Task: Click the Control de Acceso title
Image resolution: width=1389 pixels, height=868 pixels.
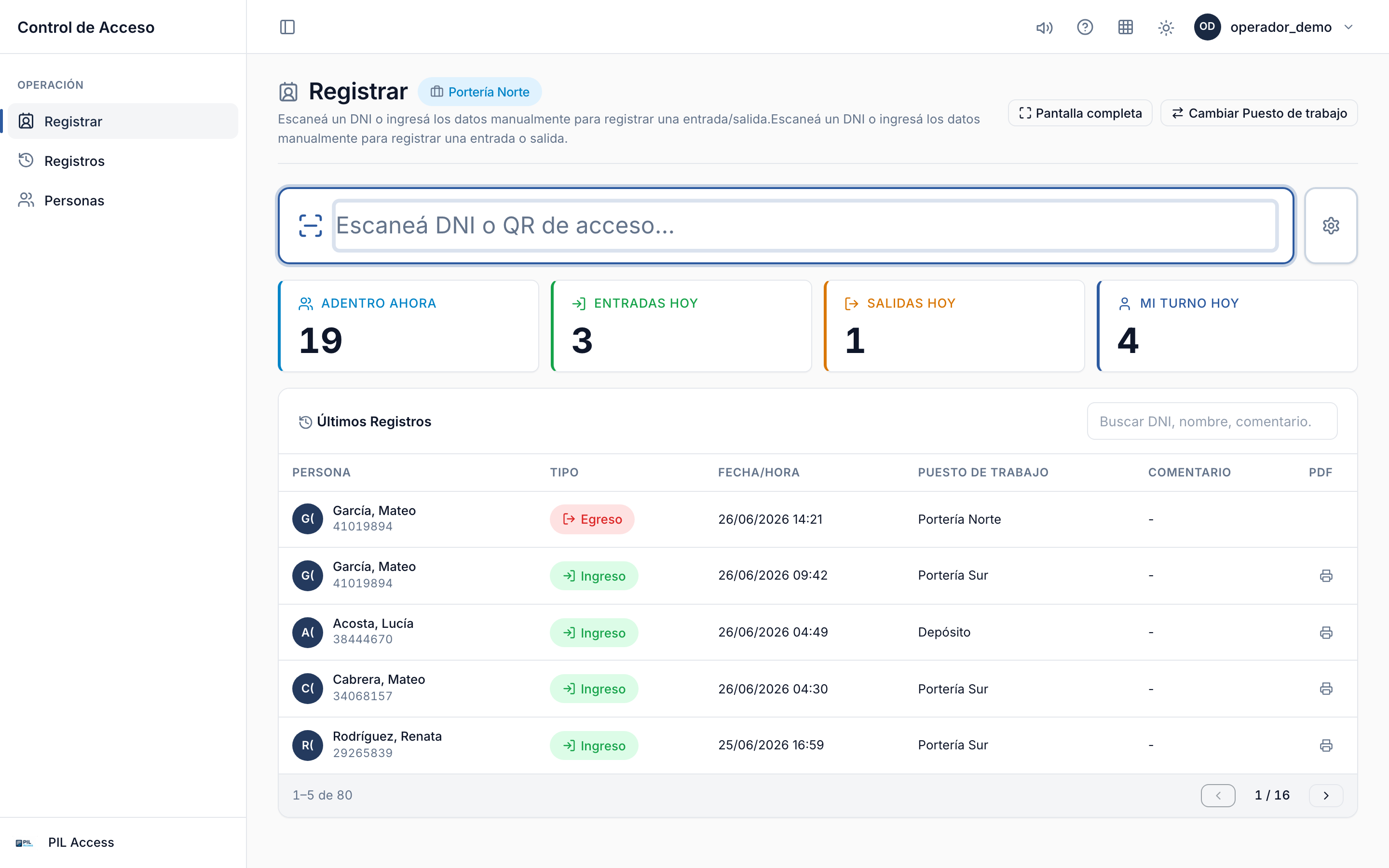Action: pyautogui.click(x=86, y=27)
